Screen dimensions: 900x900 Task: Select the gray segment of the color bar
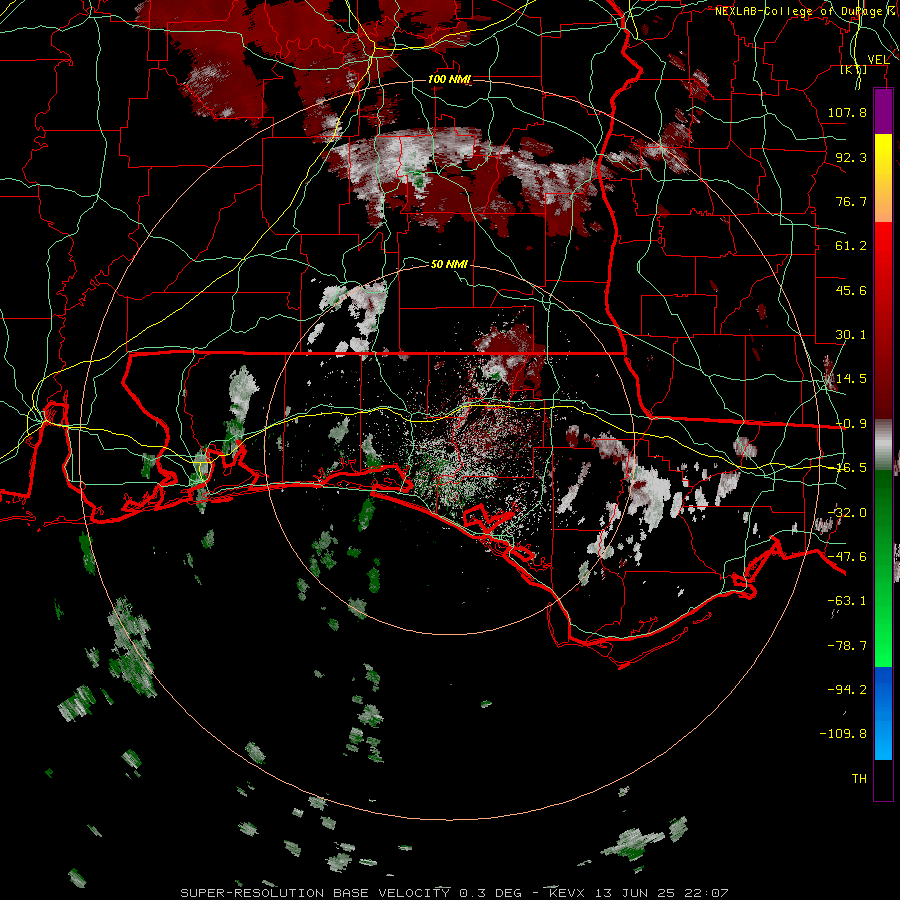[883, 445]
